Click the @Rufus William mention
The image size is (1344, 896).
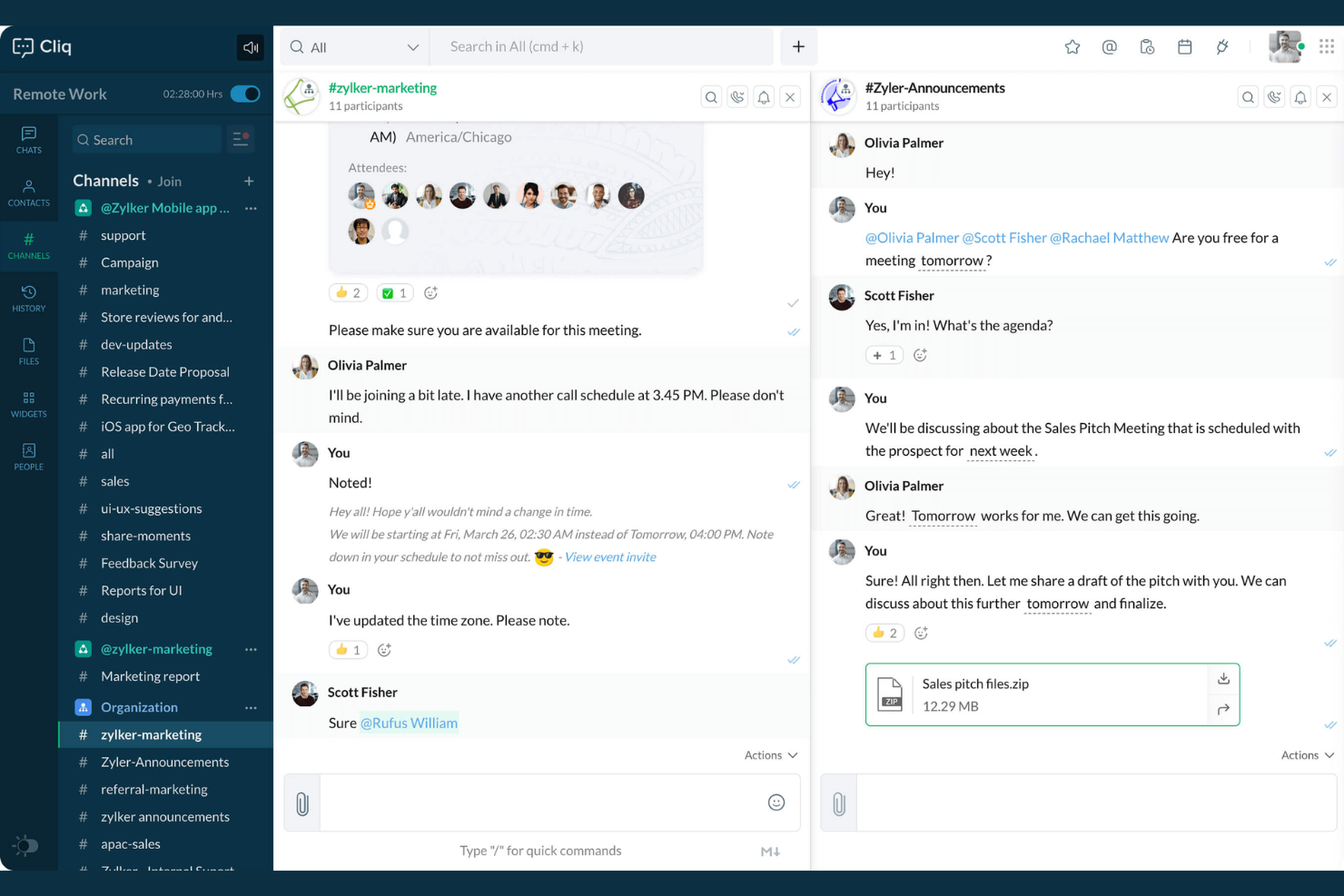point(410,723)
